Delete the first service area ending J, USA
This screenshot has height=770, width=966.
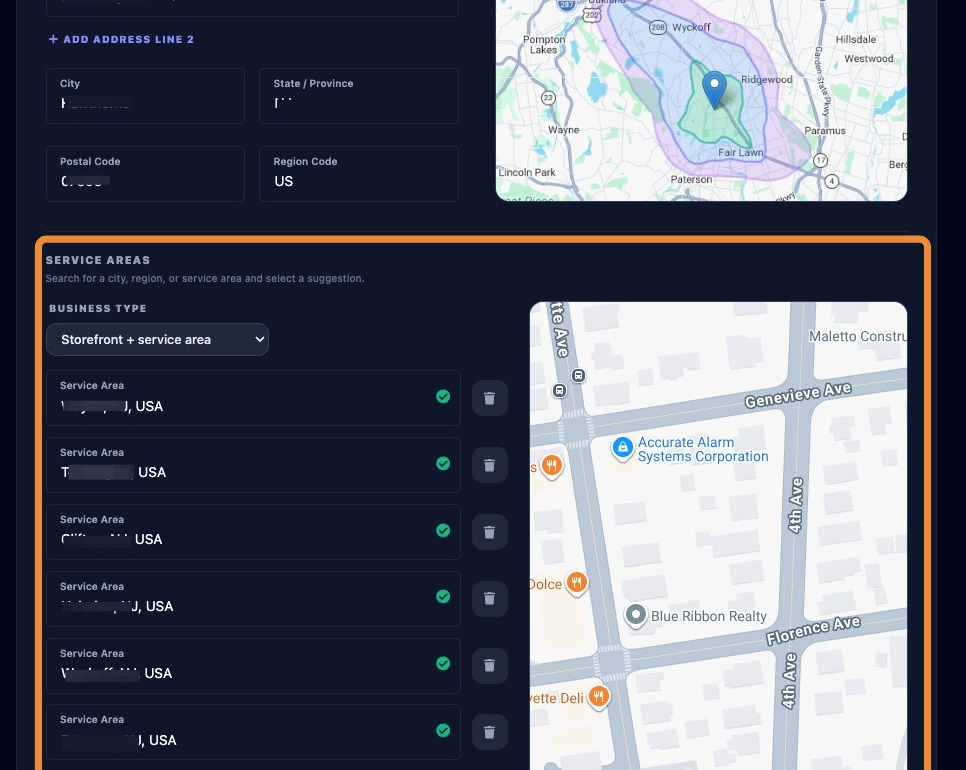tap(490, 398)
